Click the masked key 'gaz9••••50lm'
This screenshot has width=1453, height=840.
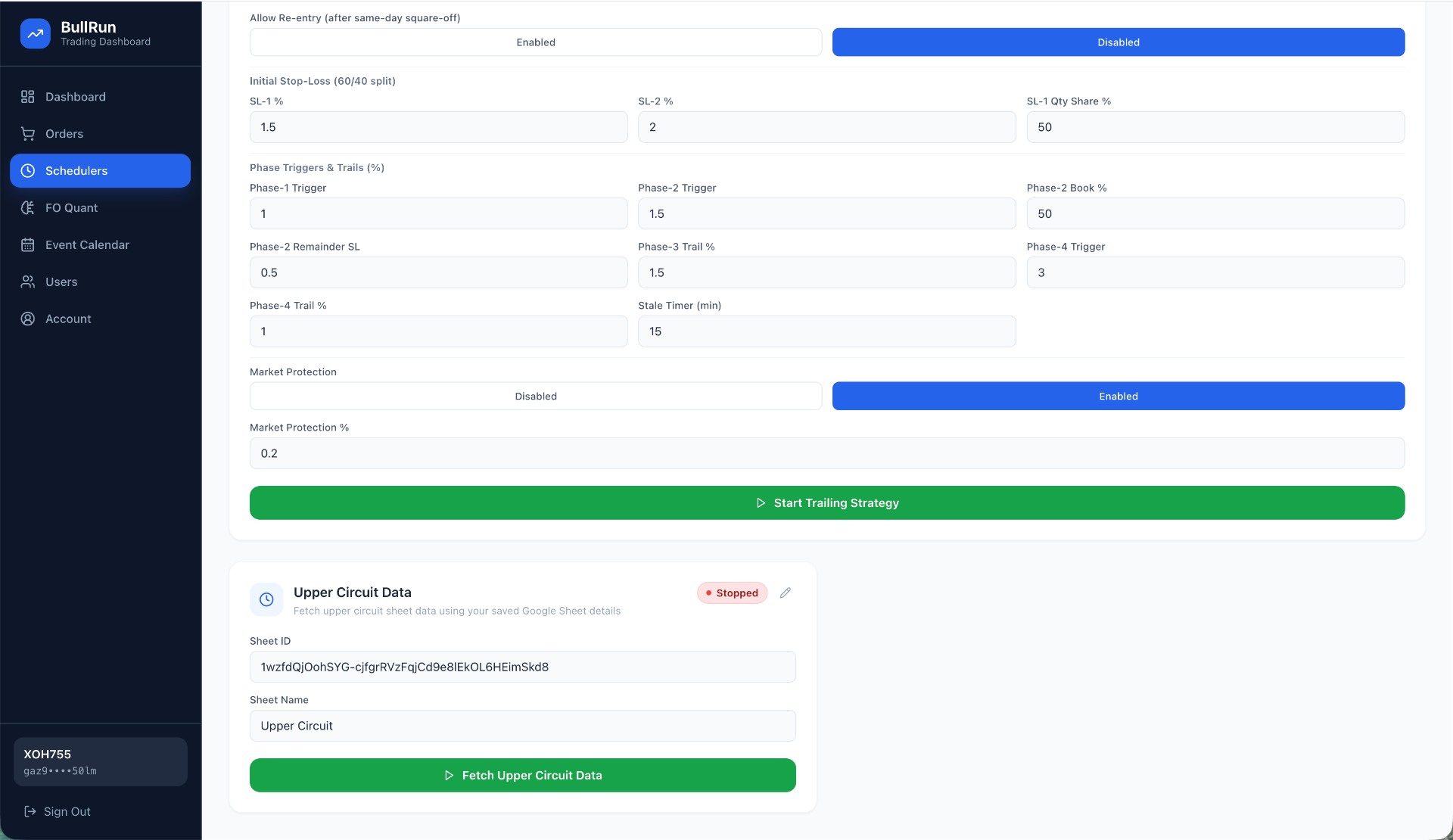pos(60,771)
